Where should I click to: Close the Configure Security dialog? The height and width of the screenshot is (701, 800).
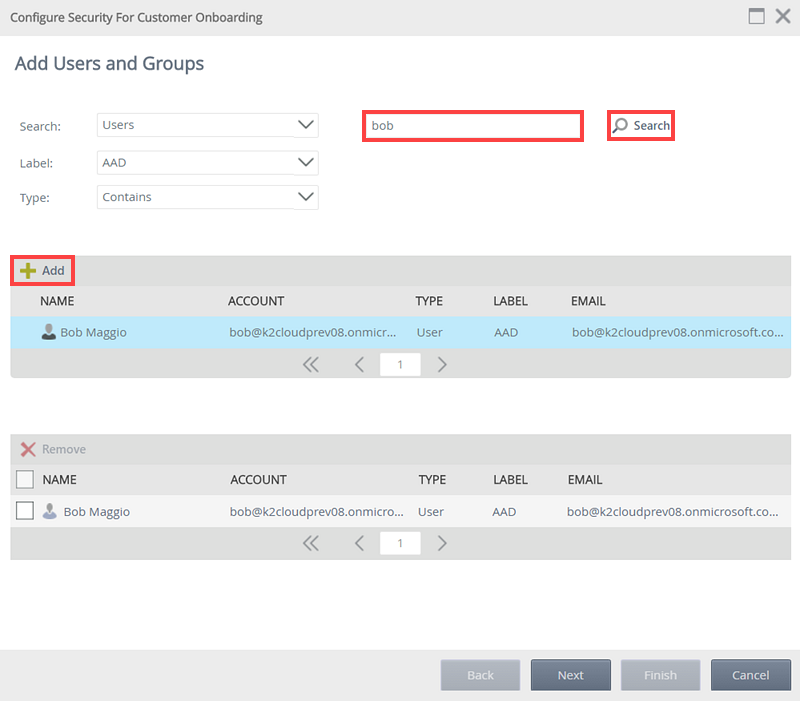click(x=783, y=16)
